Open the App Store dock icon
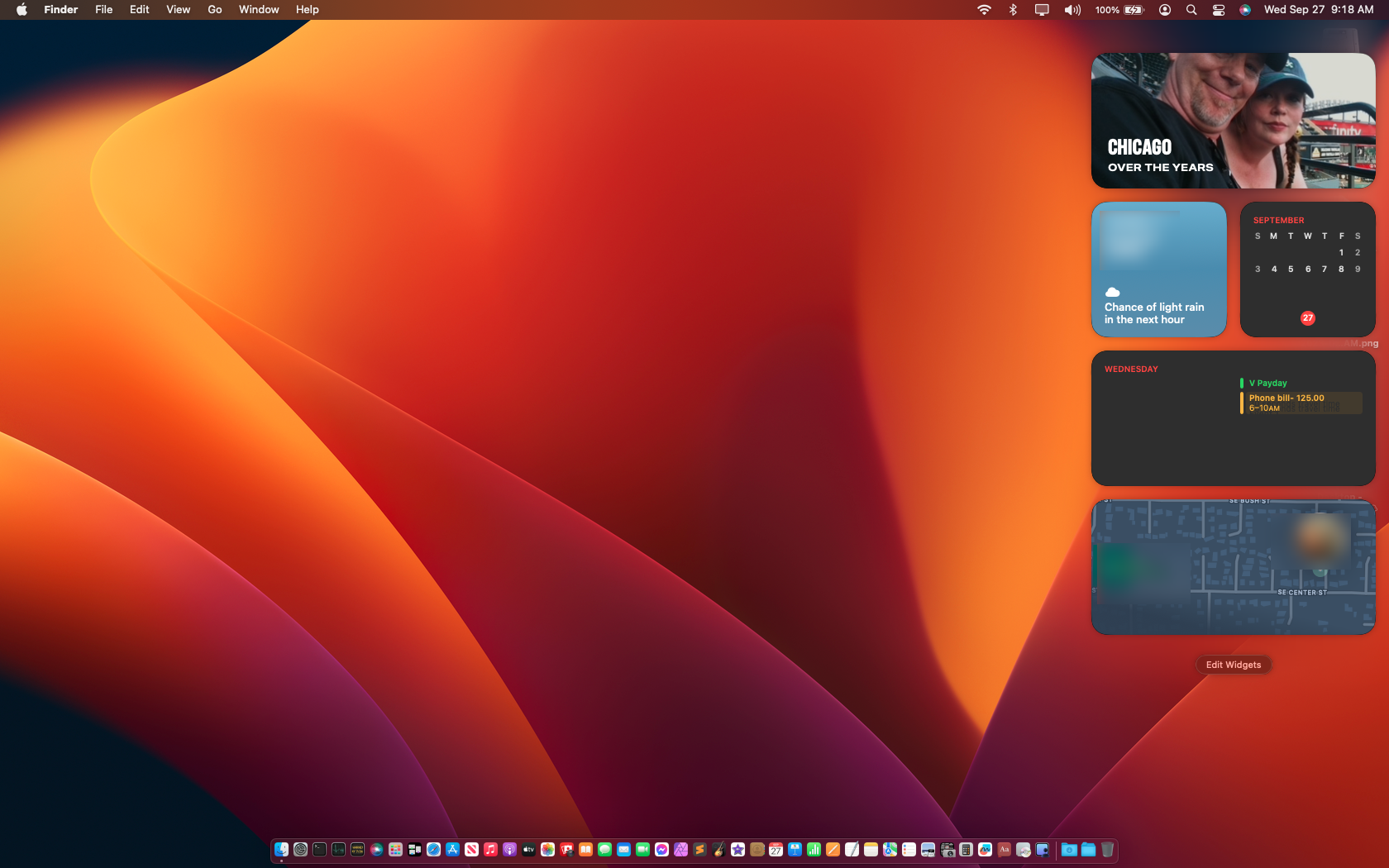 [452, 849]
